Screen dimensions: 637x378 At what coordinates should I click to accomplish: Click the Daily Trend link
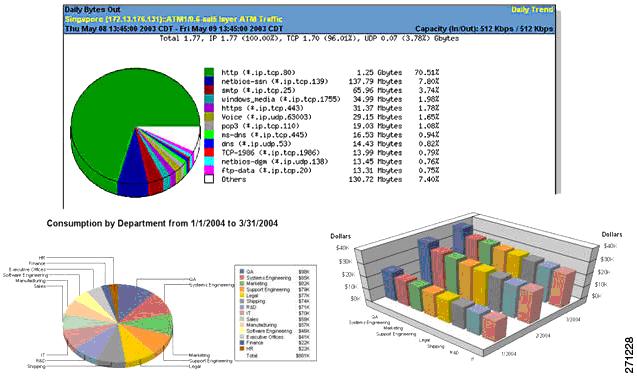[532, 9]
